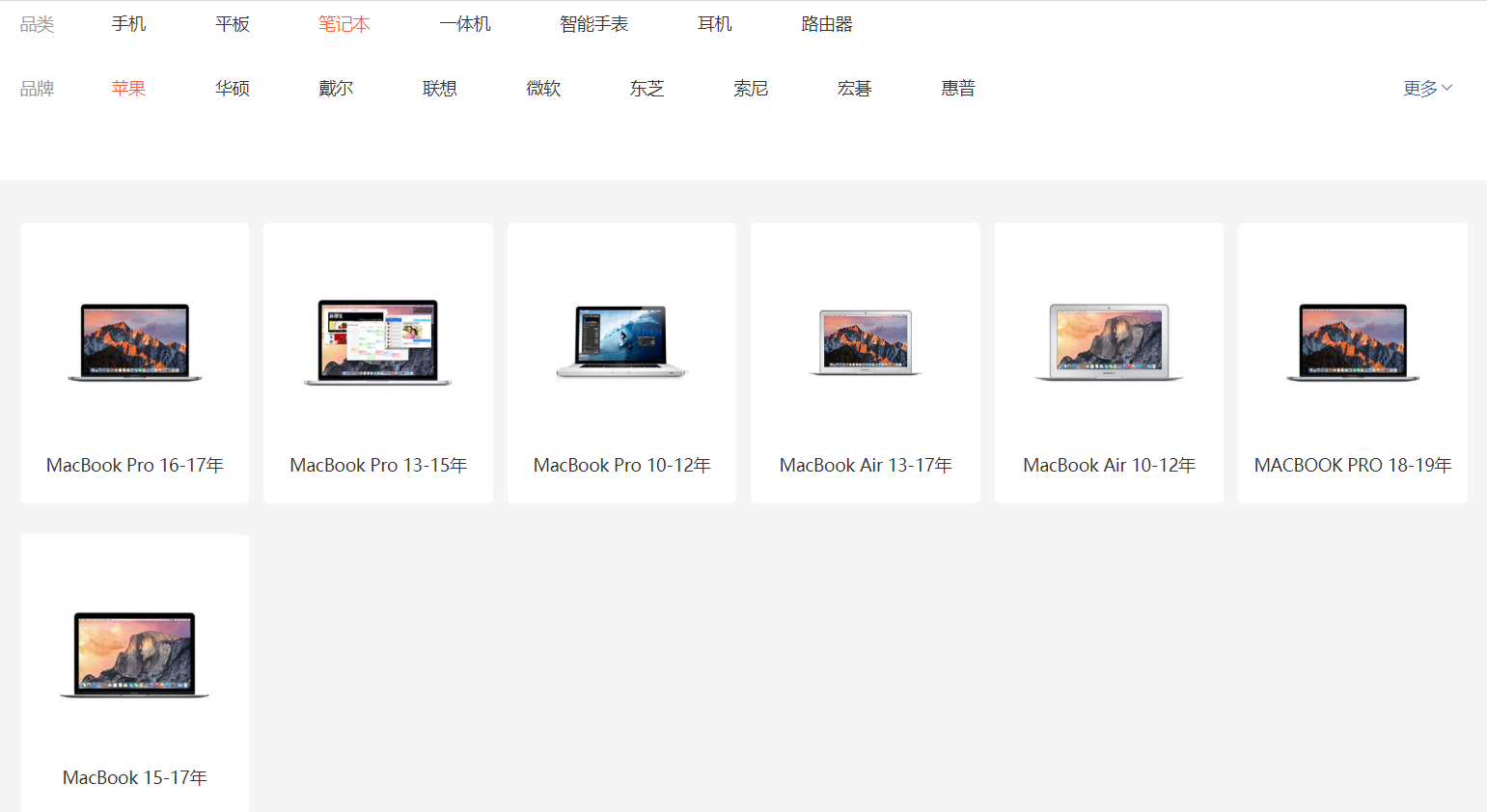Select MacBook Pro 10-12年 laptop thumbnail
The height and width of the screenshot is (812, 1487).
pyautogui.click(x=621, y=342)
